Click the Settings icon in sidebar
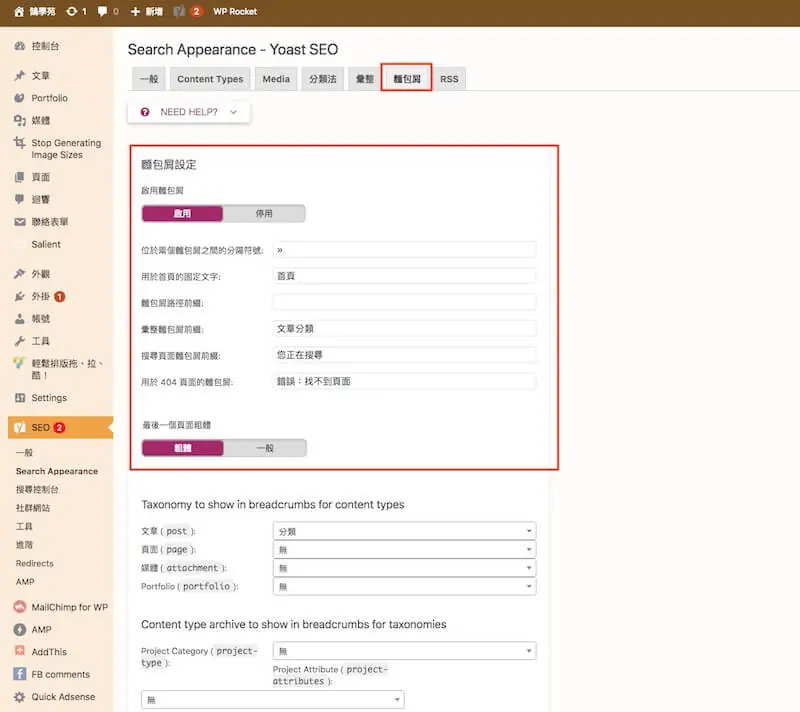The width and height of the screenshot is (800, 712). (19, 398)
